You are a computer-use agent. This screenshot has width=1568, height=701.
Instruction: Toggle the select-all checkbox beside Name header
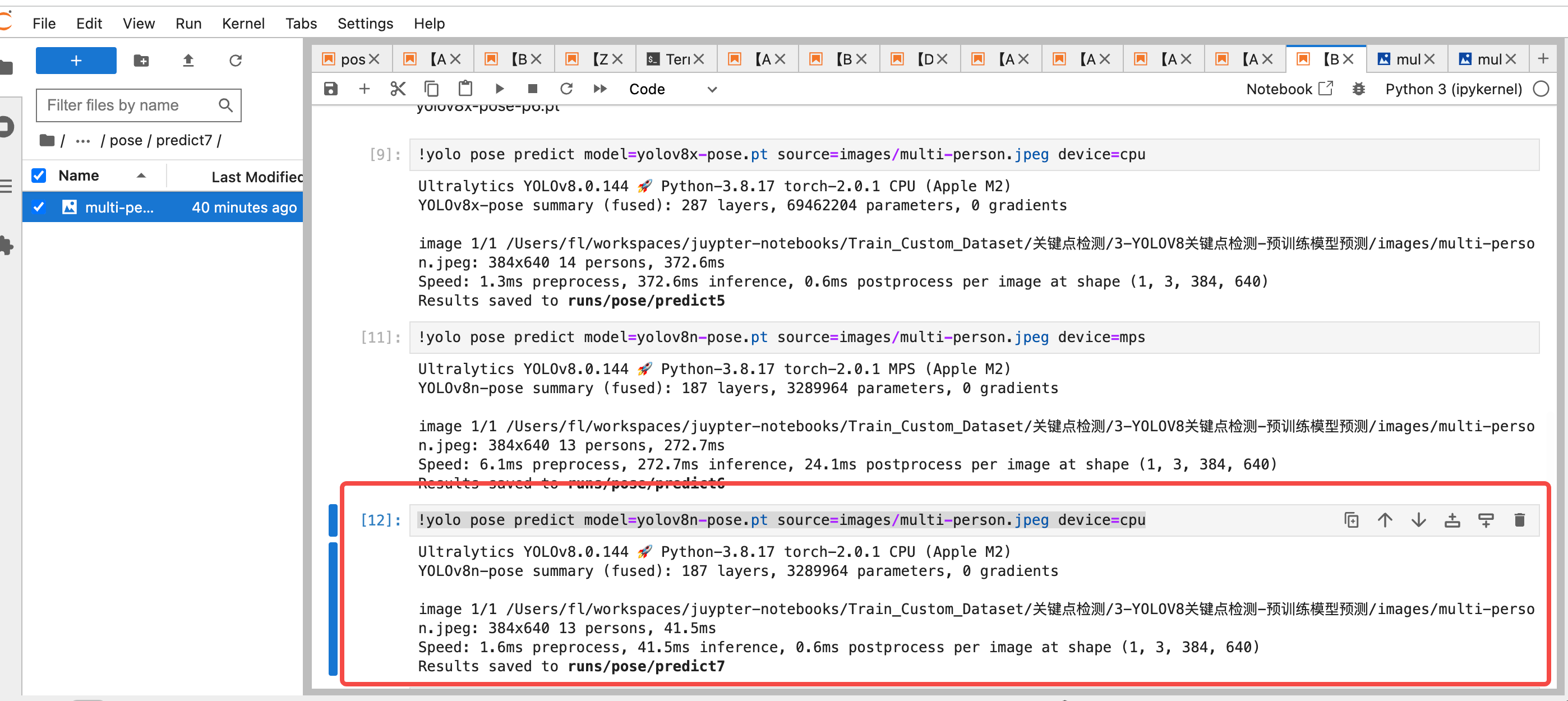38,175
